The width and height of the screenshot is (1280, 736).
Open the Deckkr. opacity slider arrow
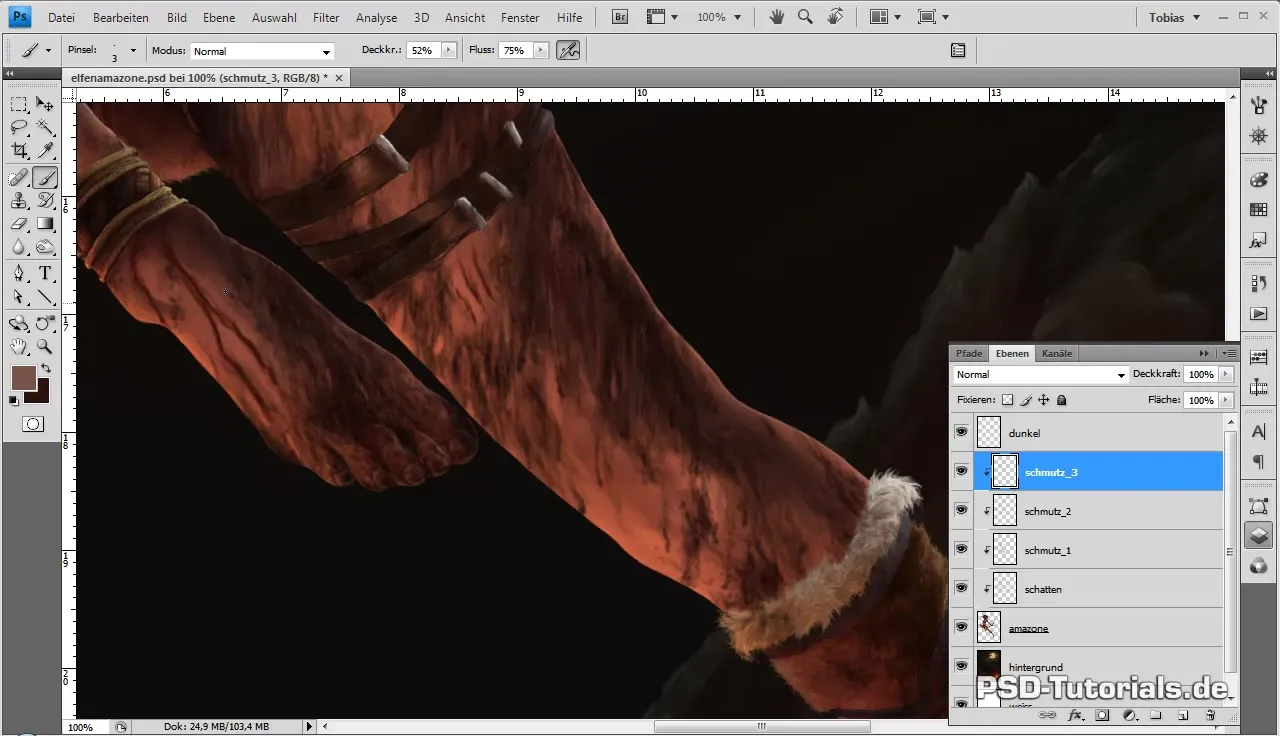449,50
